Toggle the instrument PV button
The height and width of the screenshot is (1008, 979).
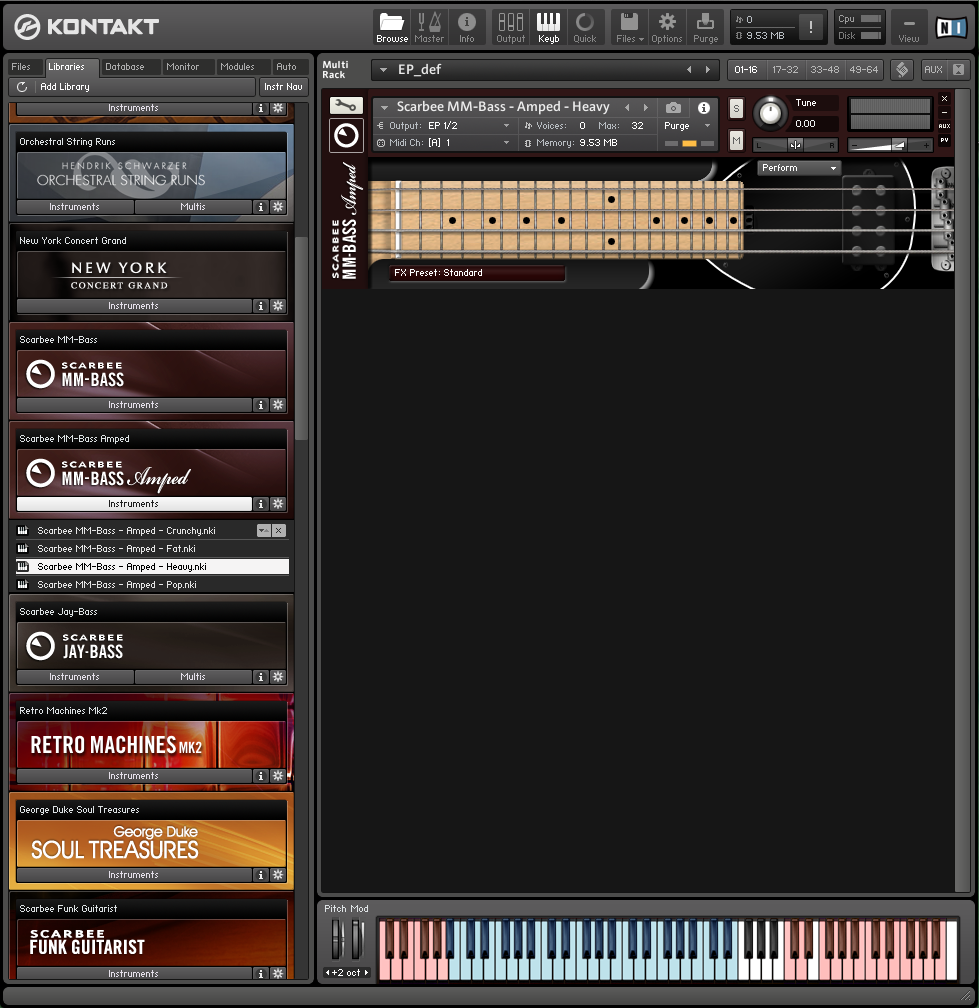click(944, 140)
